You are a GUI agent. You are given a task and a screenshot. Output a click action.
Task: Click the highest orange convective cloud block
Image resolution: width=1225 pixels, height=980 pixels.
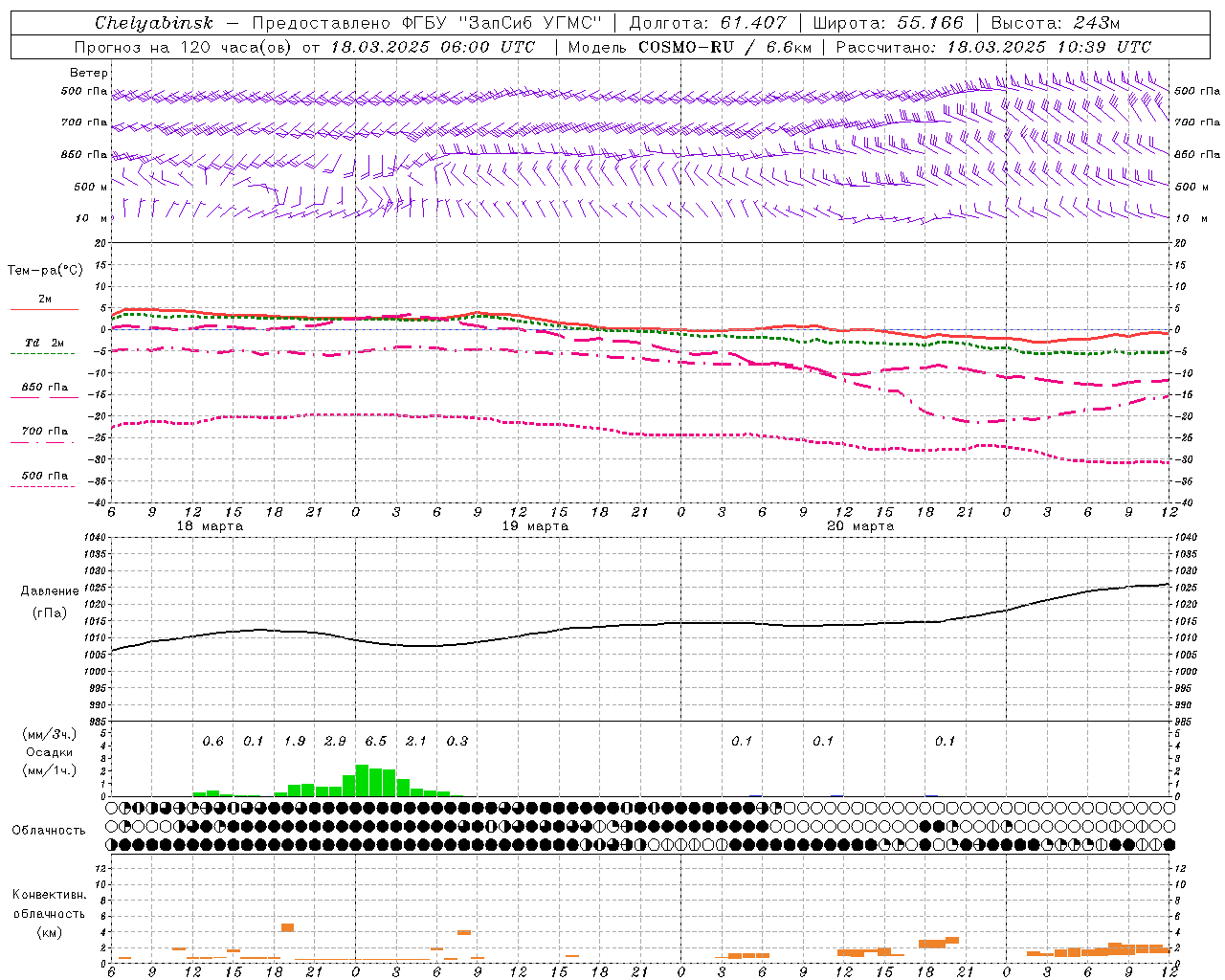click(287, 927)
